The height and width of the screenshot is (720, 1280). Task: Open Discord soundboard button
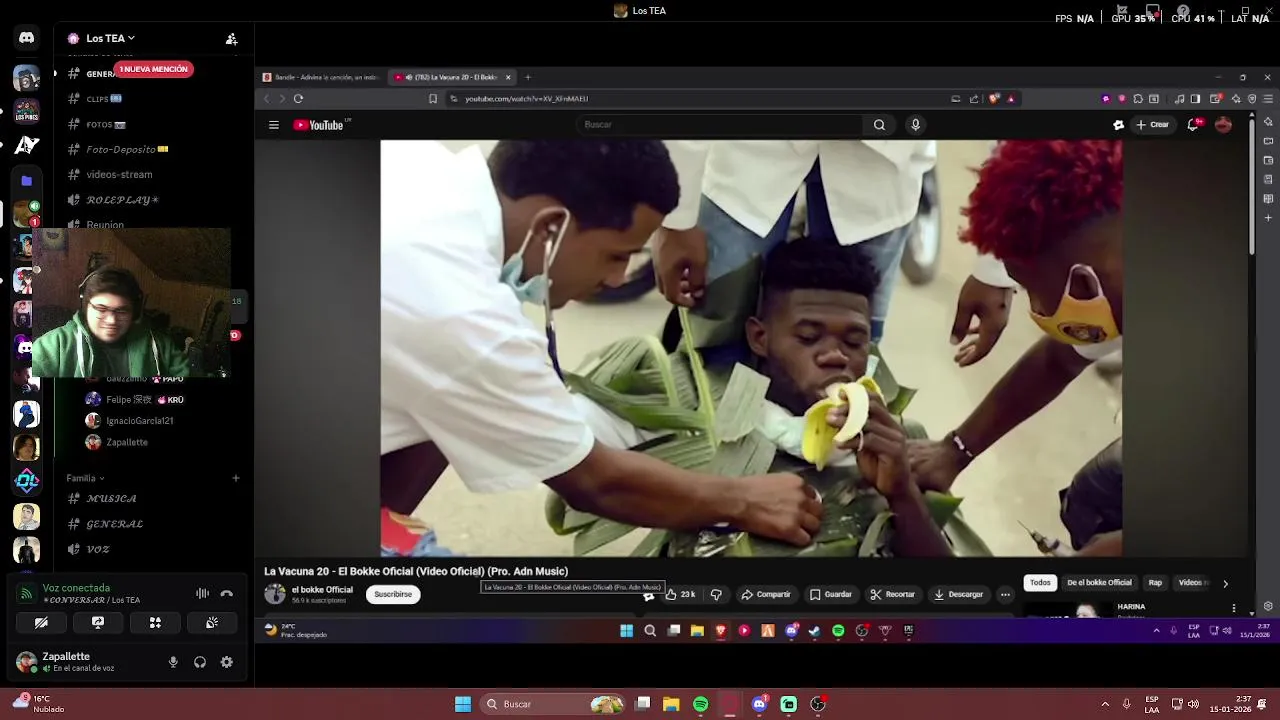click(212, 622)
